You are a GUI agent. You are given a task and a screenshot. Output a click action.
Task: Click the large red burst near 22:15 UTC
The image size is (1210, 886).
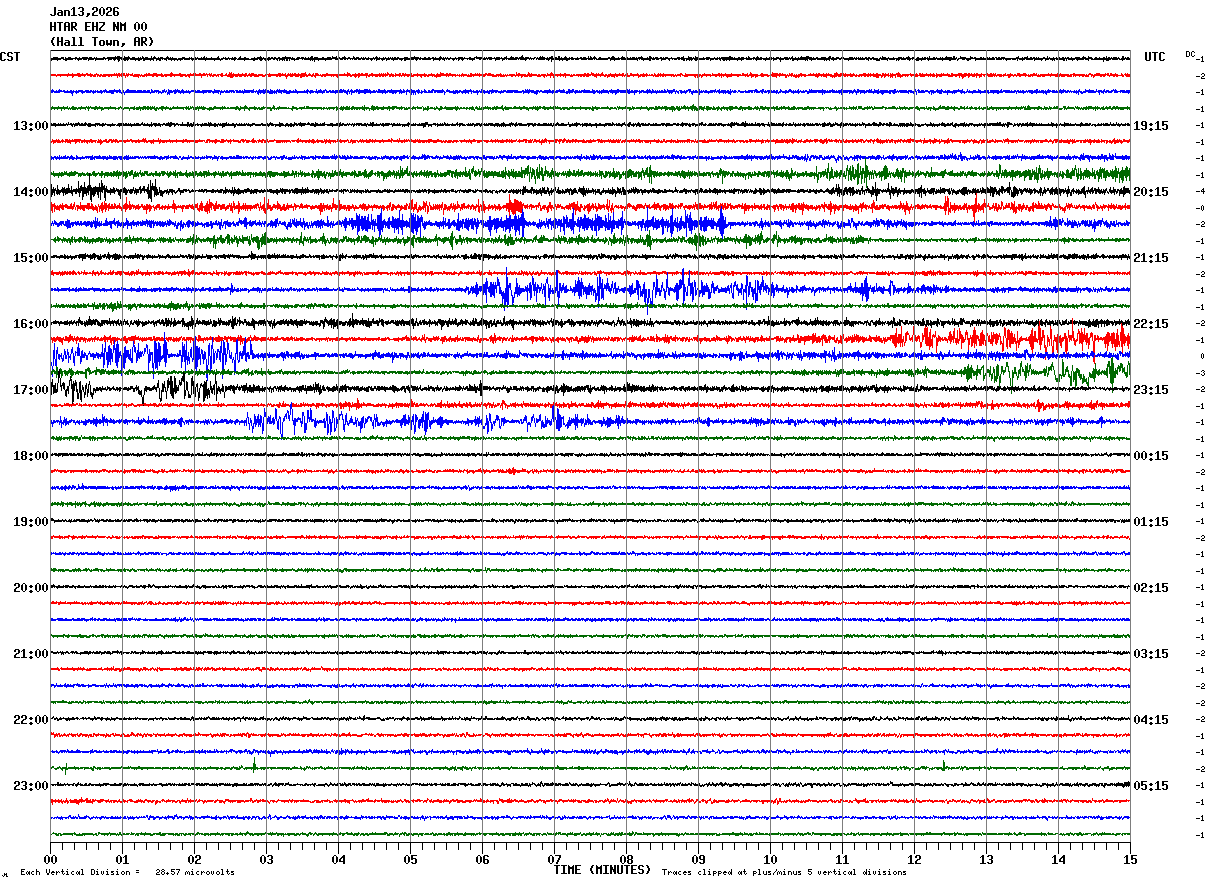click(x=1010, y=338)
